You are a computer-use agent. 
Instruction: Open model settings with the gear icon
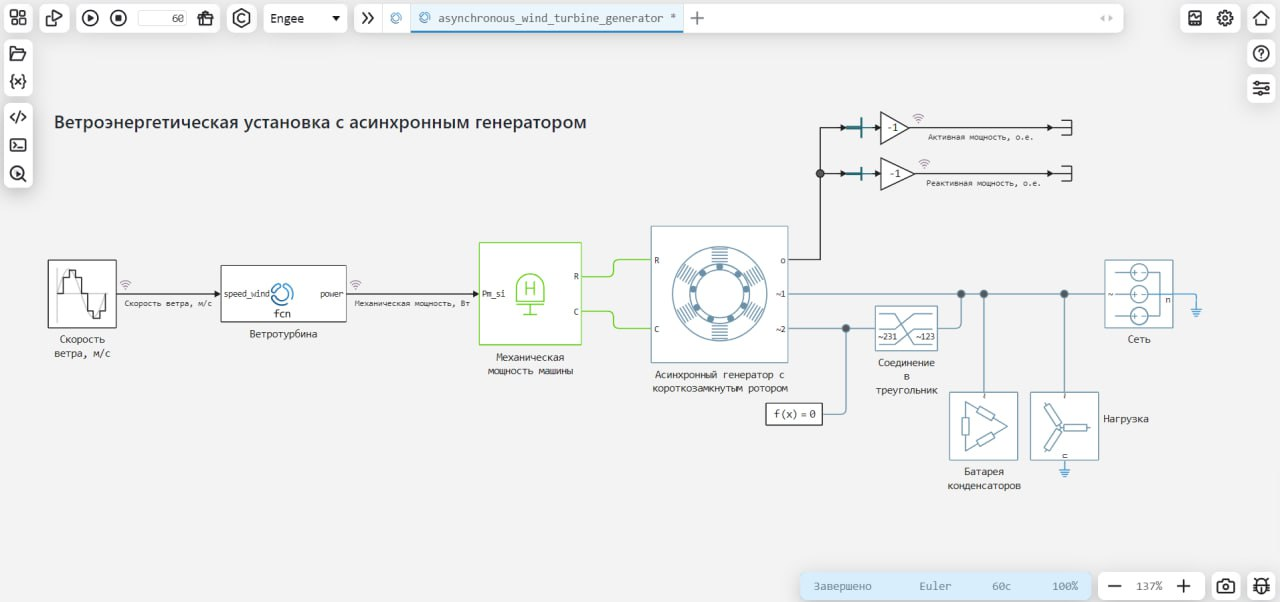pyautogui.click(x=1227, y=17)
